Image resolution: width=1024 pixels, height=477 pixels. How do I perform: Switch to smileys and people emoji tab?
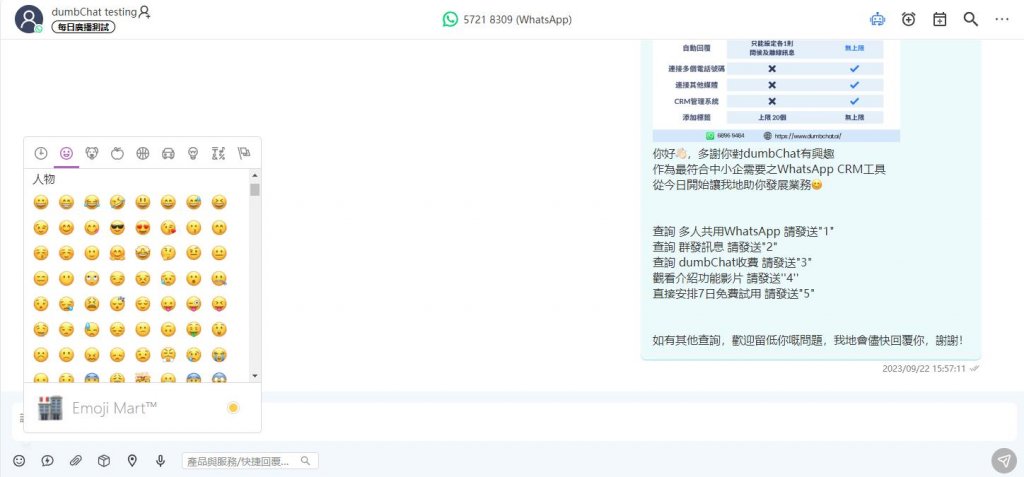click(x=66, y=154)
